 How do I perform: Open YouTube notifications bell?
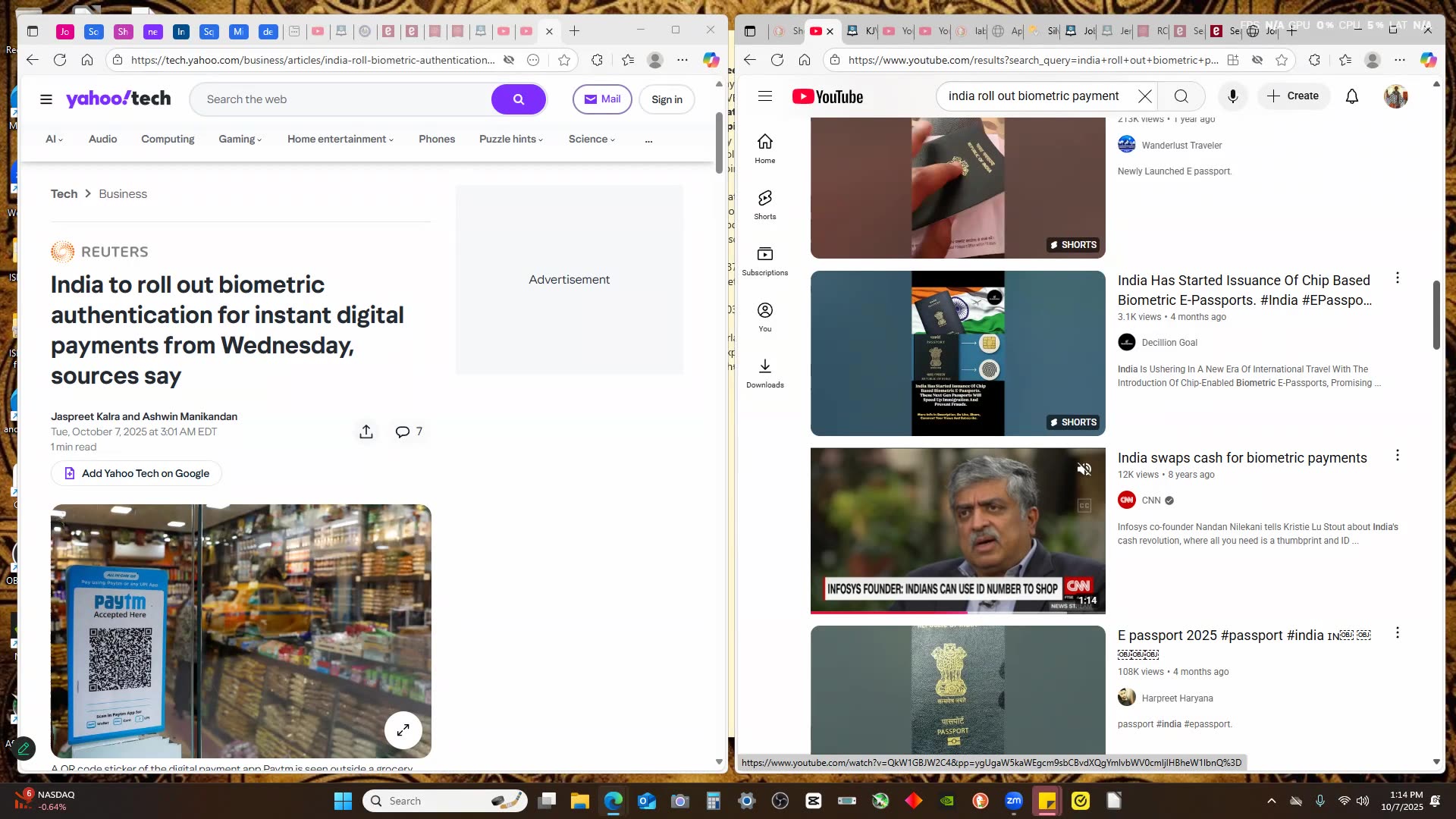pyautogui.click(x=1351, y=96)
